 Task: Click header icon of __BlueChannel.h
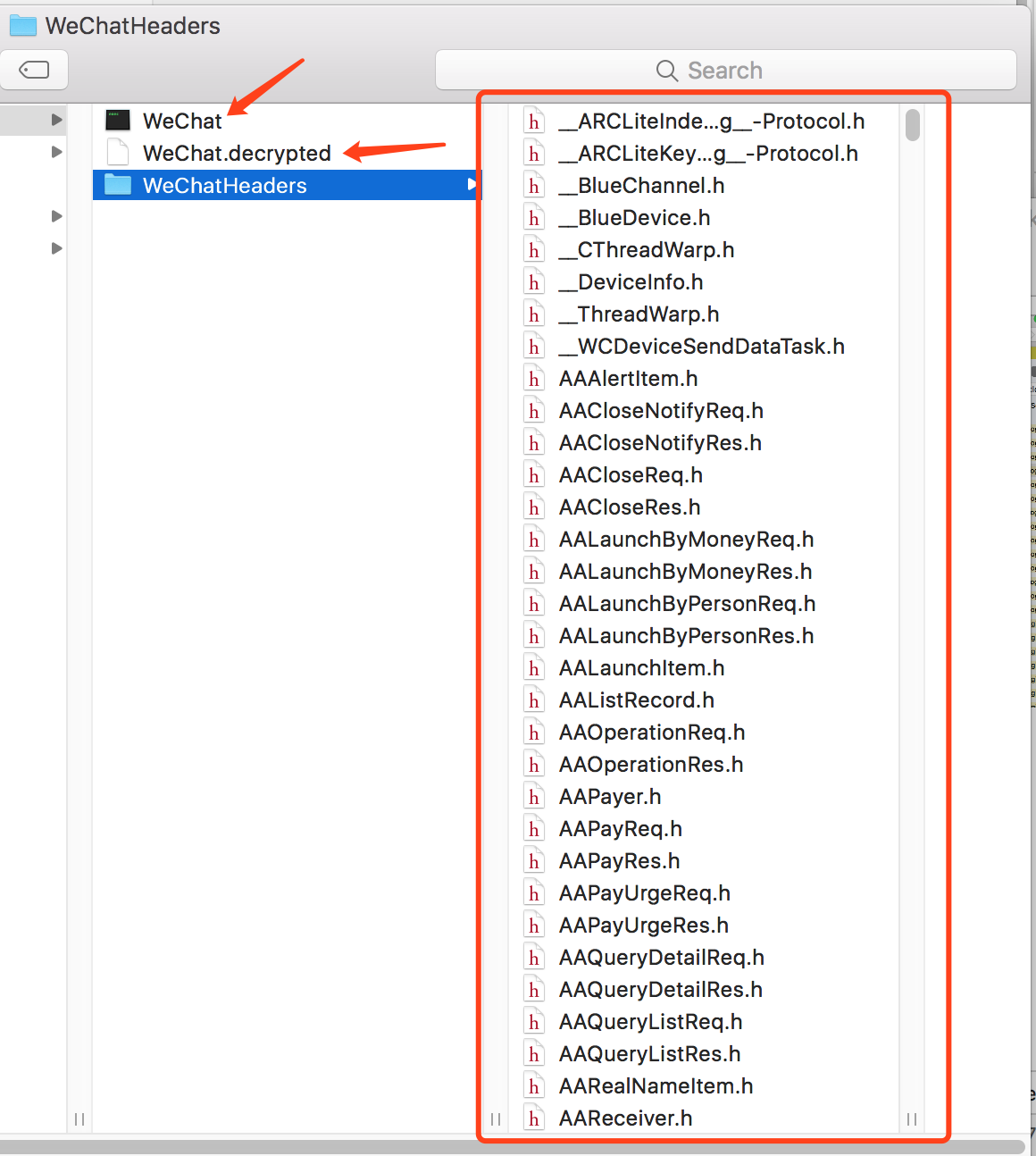click(534, 185)
